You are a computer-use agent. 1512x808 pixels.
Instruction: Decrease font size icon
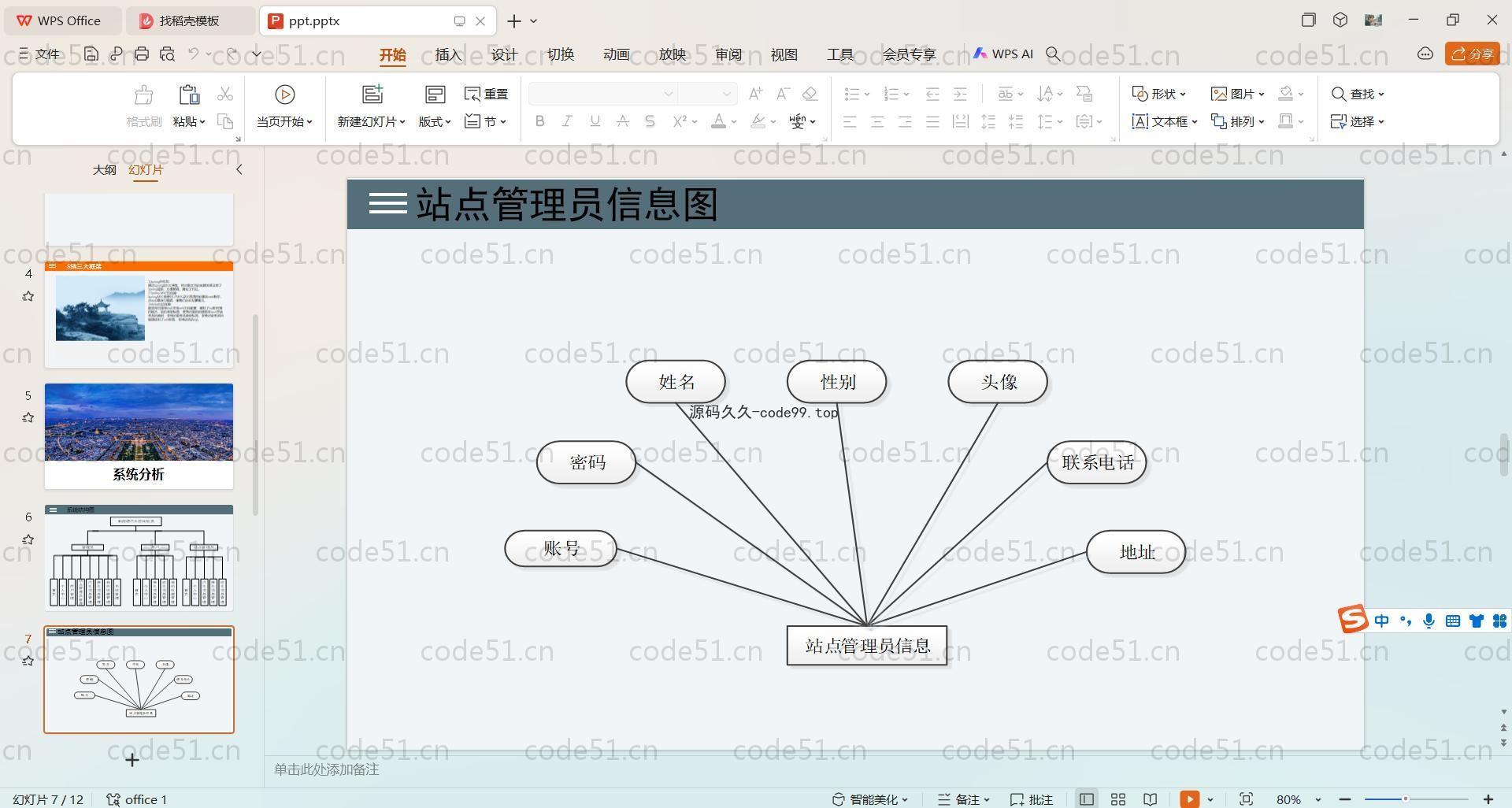pos(783,94)
